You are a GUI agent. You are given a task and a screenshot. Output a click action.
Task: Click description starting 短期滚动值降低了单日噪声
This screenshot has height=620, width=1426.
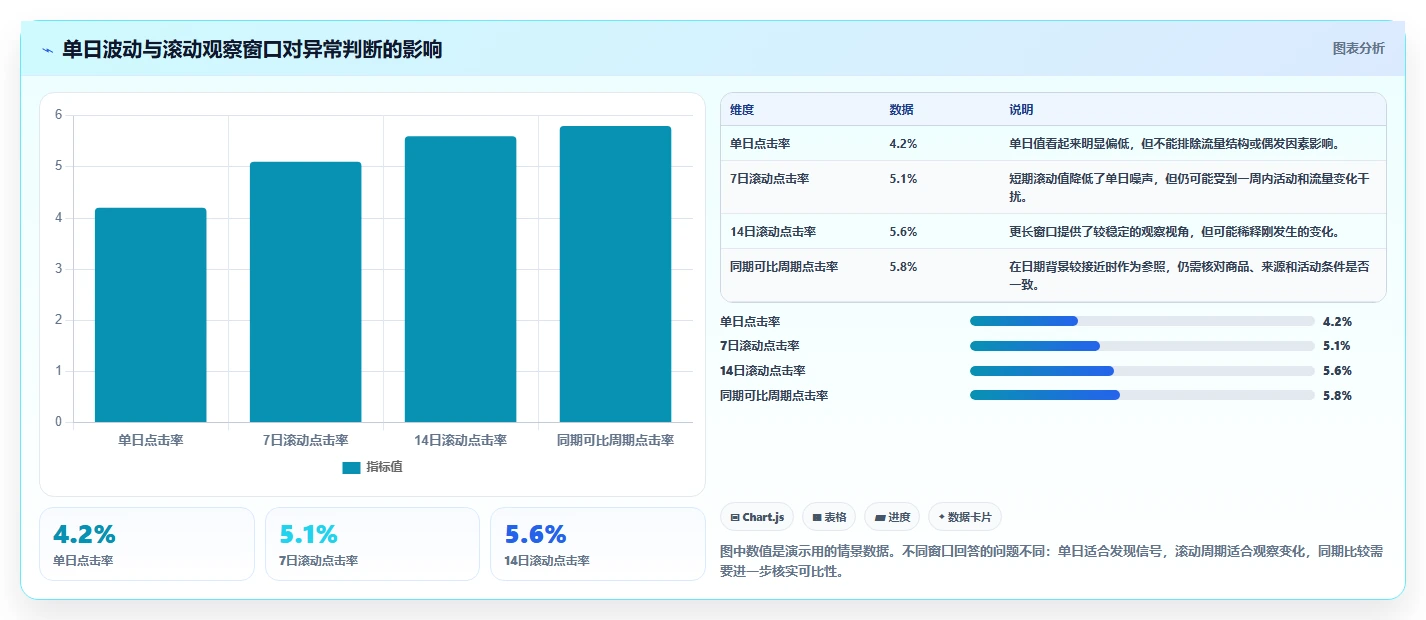tap(1189, 187)
